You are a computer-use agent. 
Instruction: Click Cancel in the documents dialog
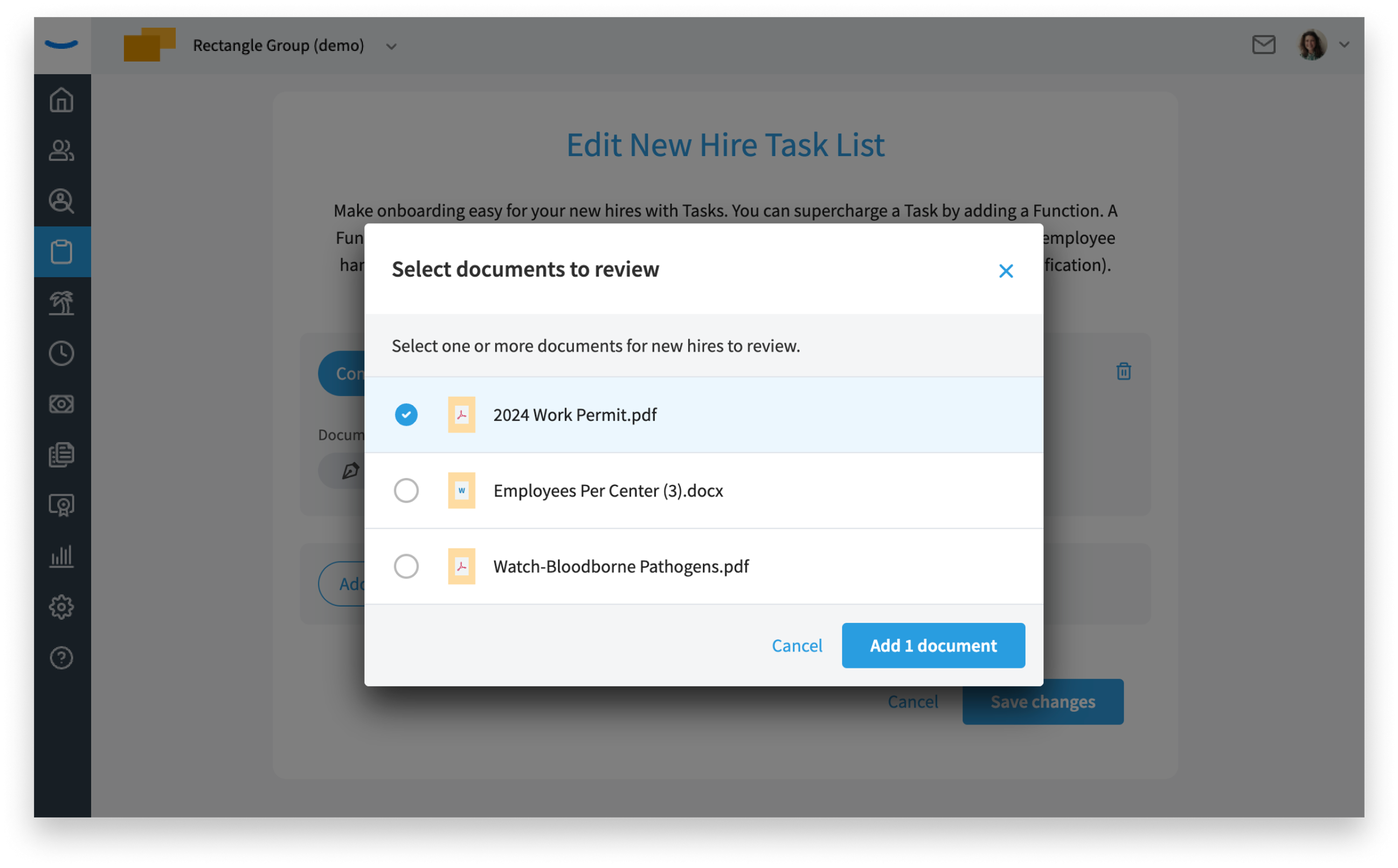(796, 645)
